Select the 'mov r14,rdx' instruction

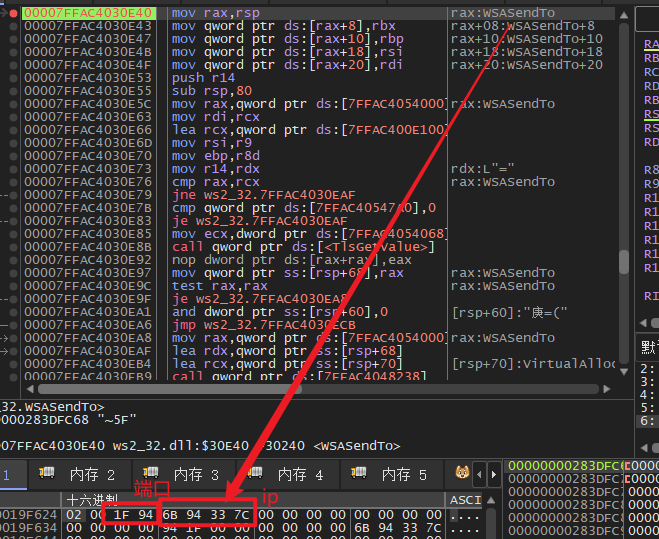coord(216,169)
